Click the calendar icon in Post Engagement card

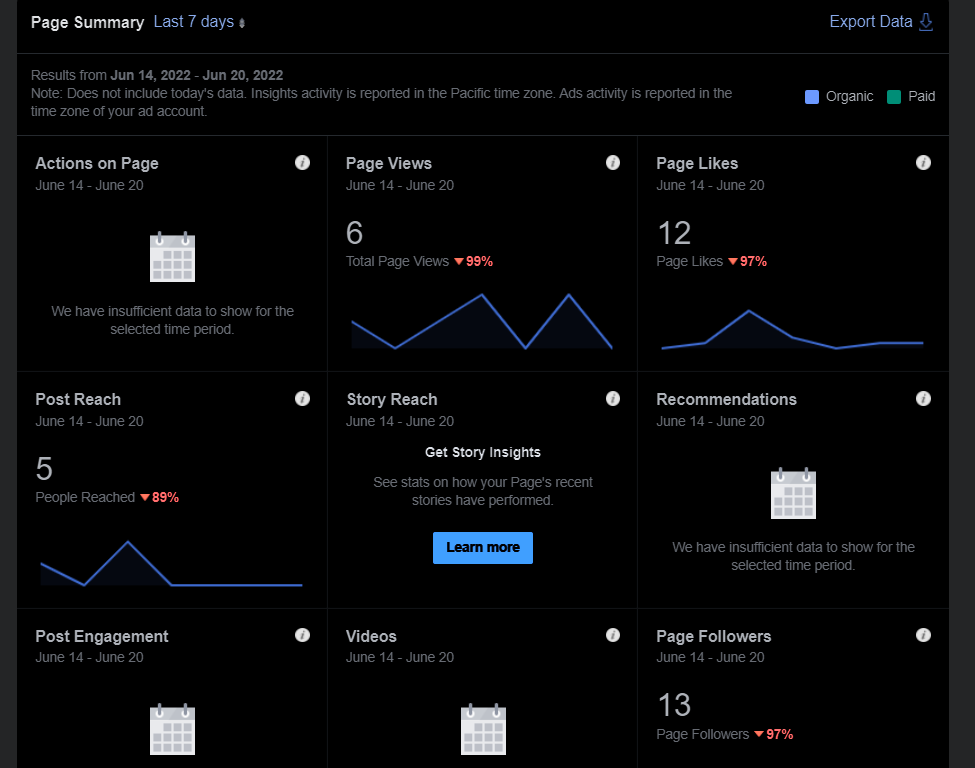[172, 729]
